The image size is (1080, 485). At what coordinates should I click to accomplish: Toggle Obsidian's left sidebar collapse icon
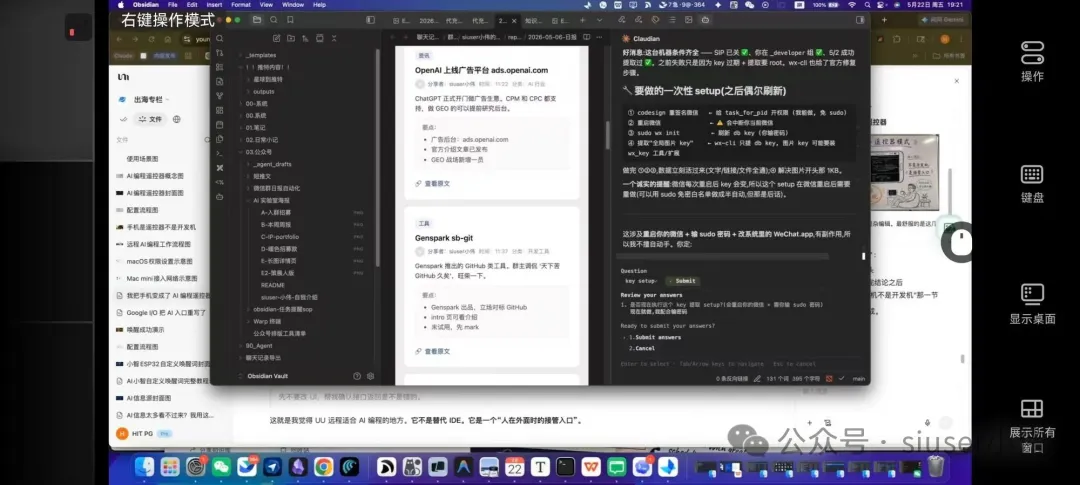tap(371, 20)
